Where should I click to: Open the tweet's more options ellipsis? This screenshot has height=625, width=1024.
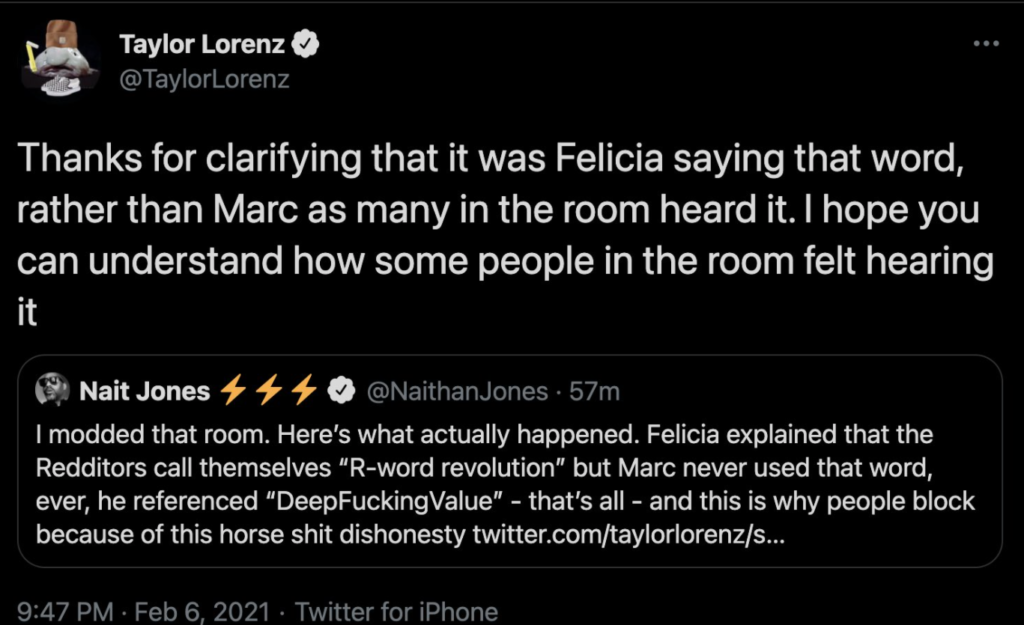point(986,44)
